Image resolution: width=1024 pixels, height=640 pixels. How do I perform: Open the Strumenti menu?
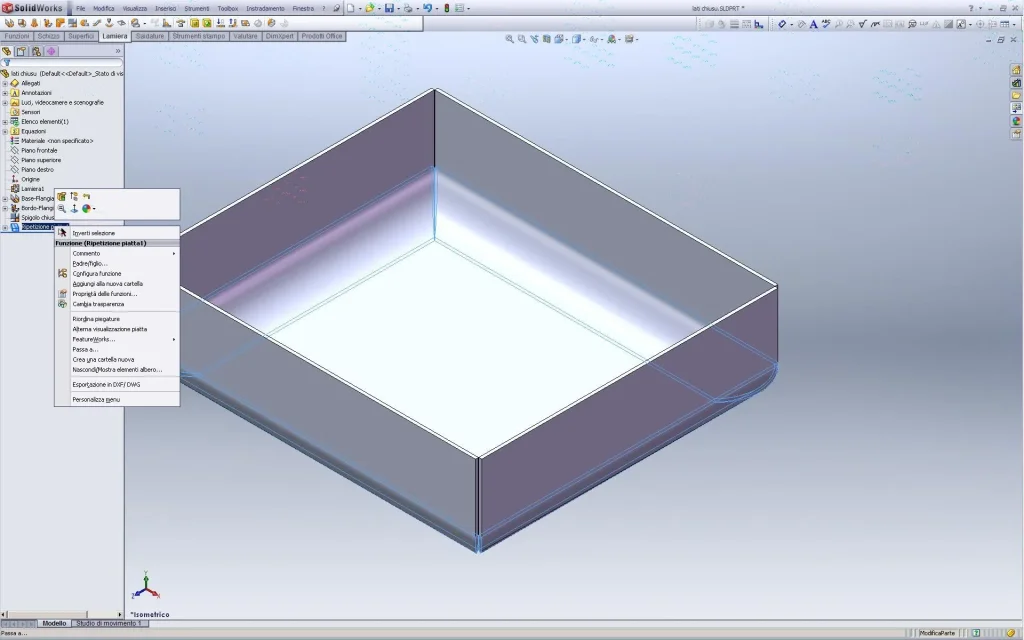[197, 8]
